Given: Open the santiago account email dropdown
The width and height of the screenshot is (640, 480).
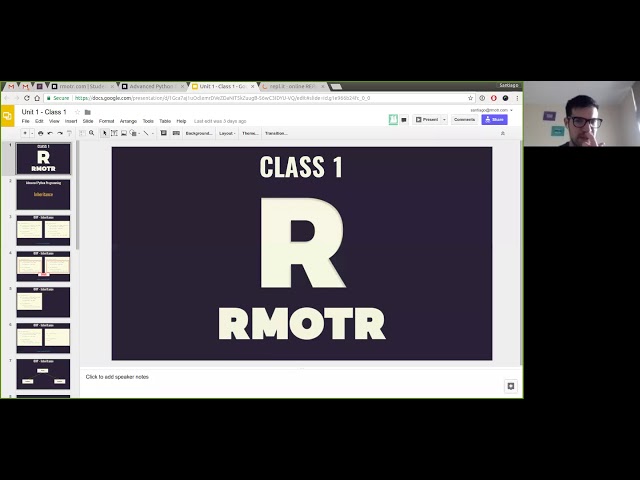Looking at the screenshot, I should tap(491, 110).
